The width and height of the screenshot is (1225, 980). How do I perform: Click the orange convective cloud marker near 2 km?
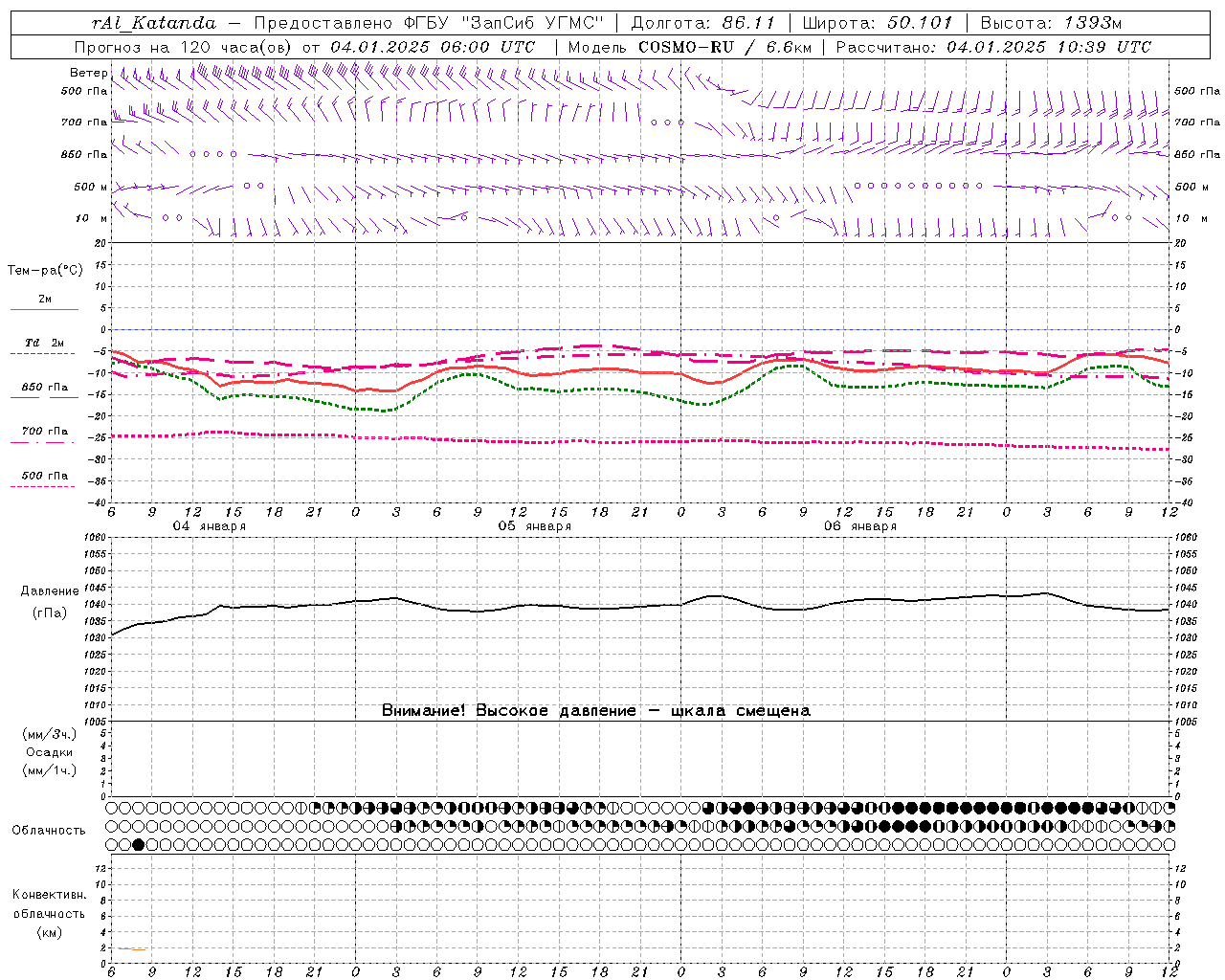pos(134,949)
